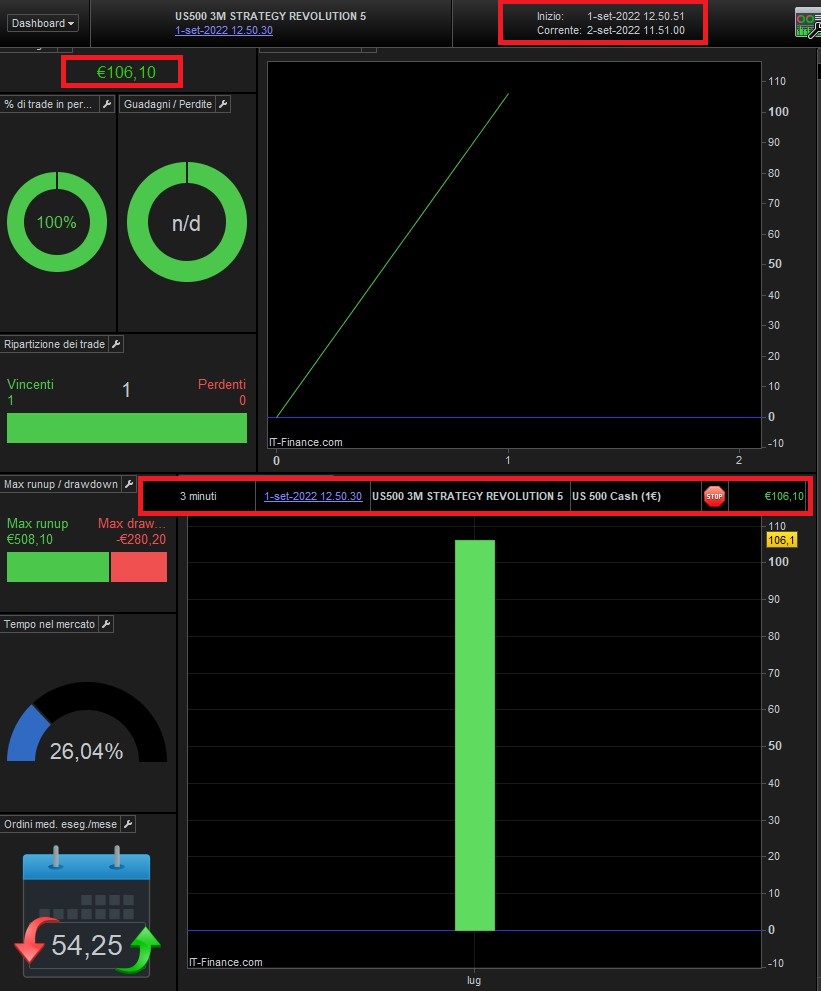Click the red Max drawdown bar

(139, 567)
